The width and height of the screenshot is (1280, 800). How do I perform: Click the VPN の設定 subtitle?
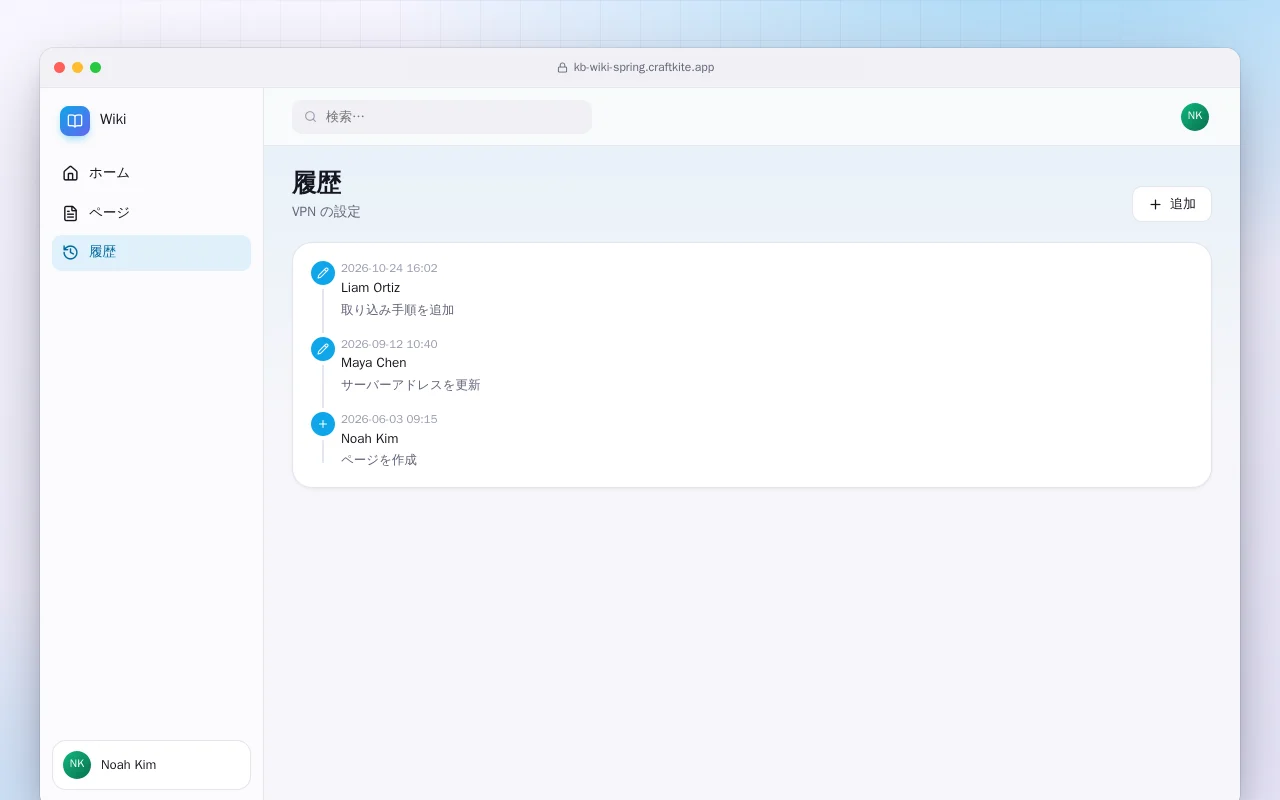326,212
